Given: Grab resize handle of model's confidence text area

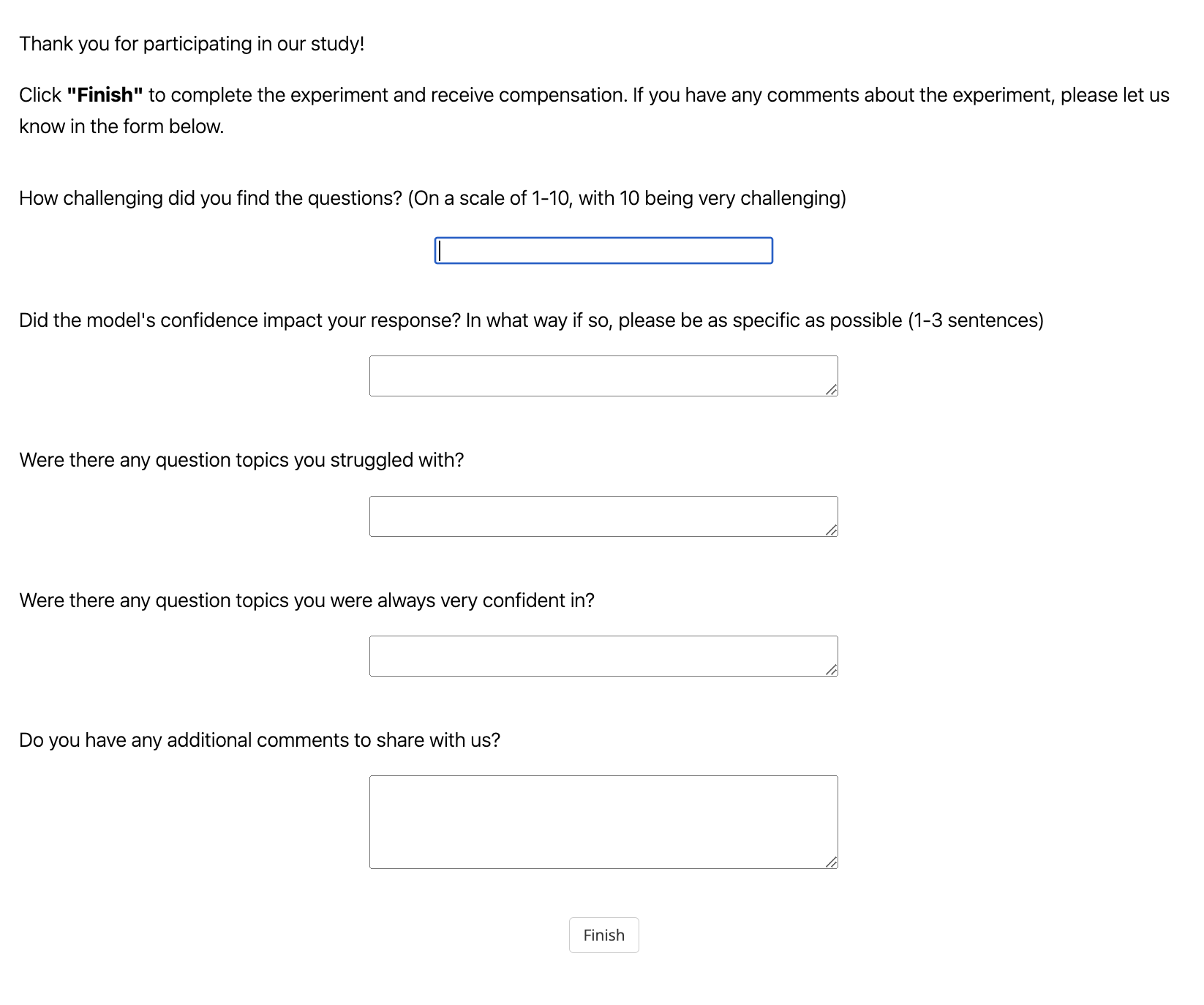Looking at the screenshot, I should (831, 390).
